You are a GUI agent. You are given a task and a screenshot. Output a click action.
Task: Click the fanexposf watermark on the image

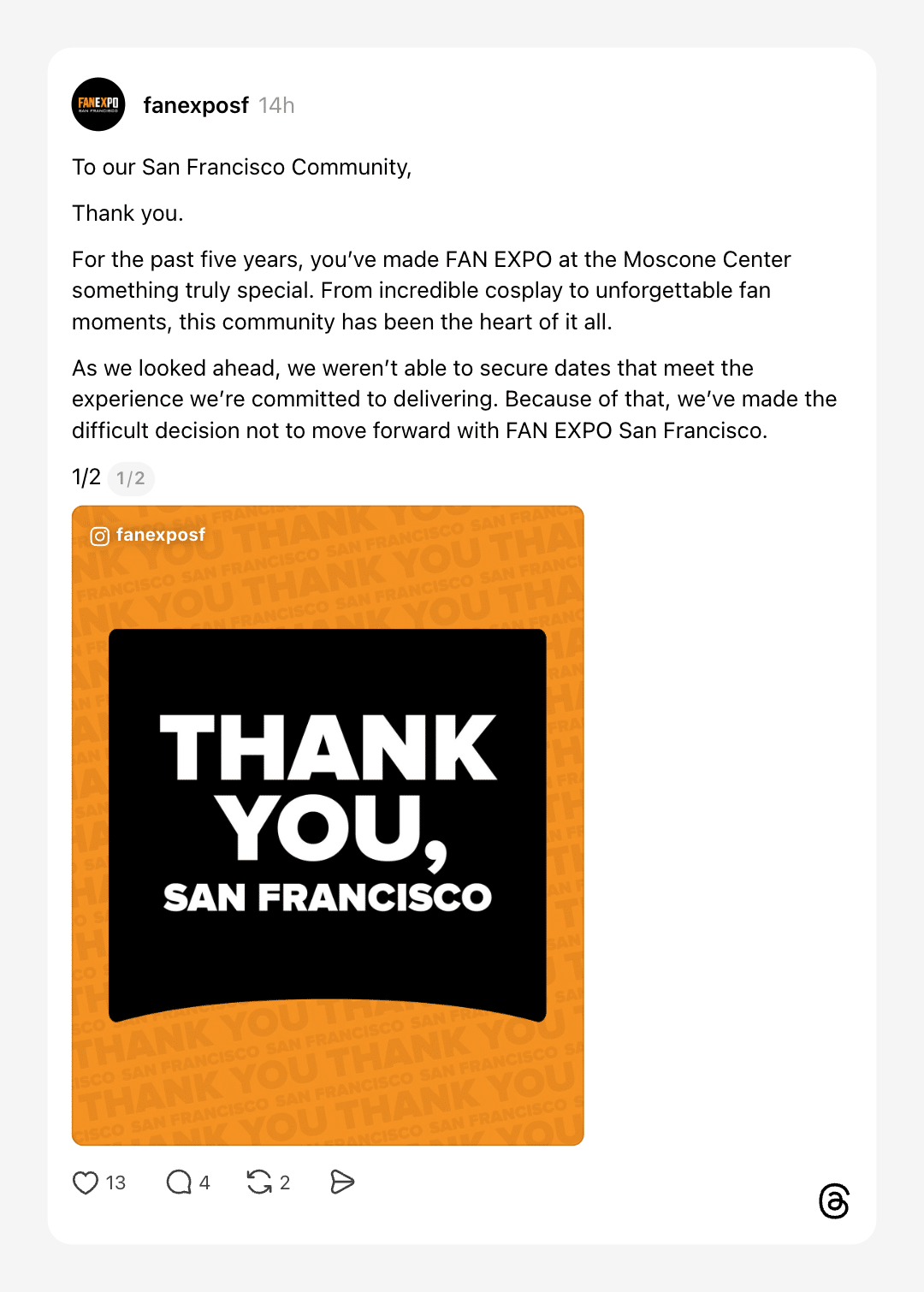coord(161,535)
